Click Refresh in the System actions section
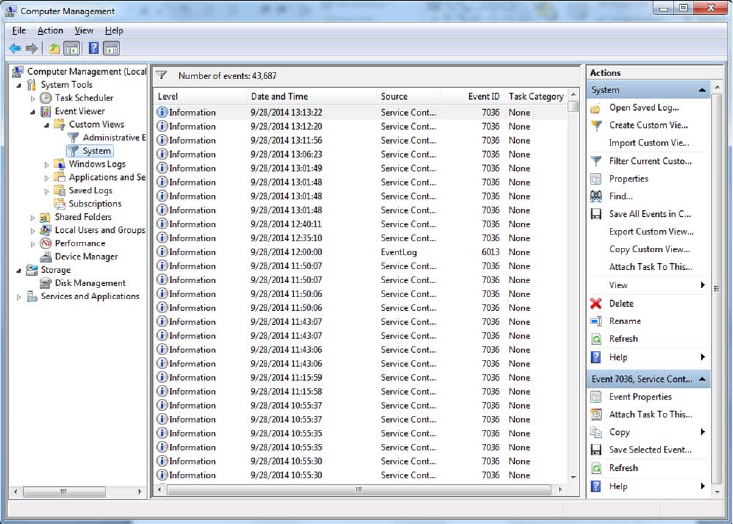 623,339
